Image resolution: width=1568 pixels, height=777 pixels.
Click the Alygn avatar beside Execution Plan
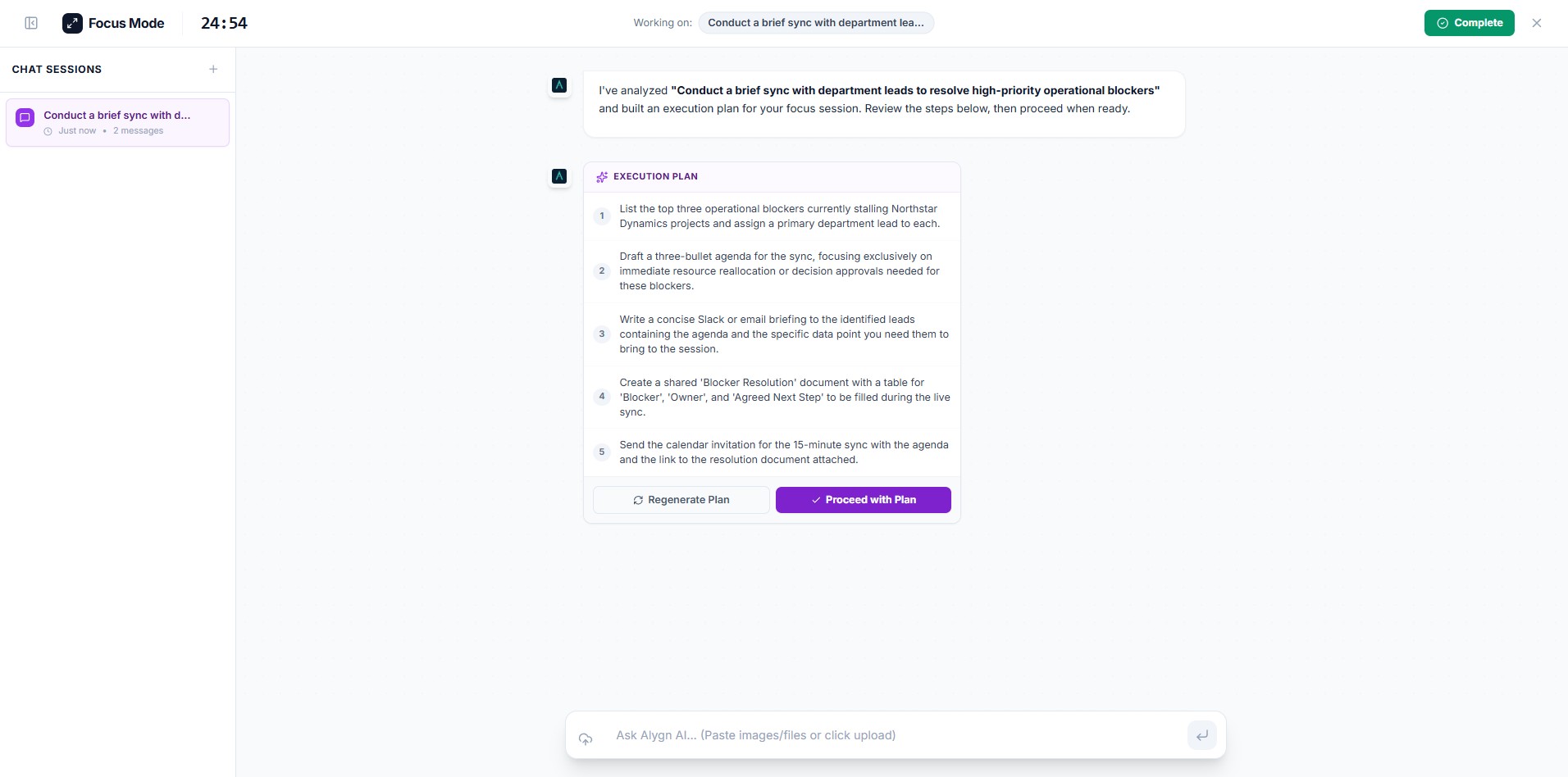tap(559, 176)
